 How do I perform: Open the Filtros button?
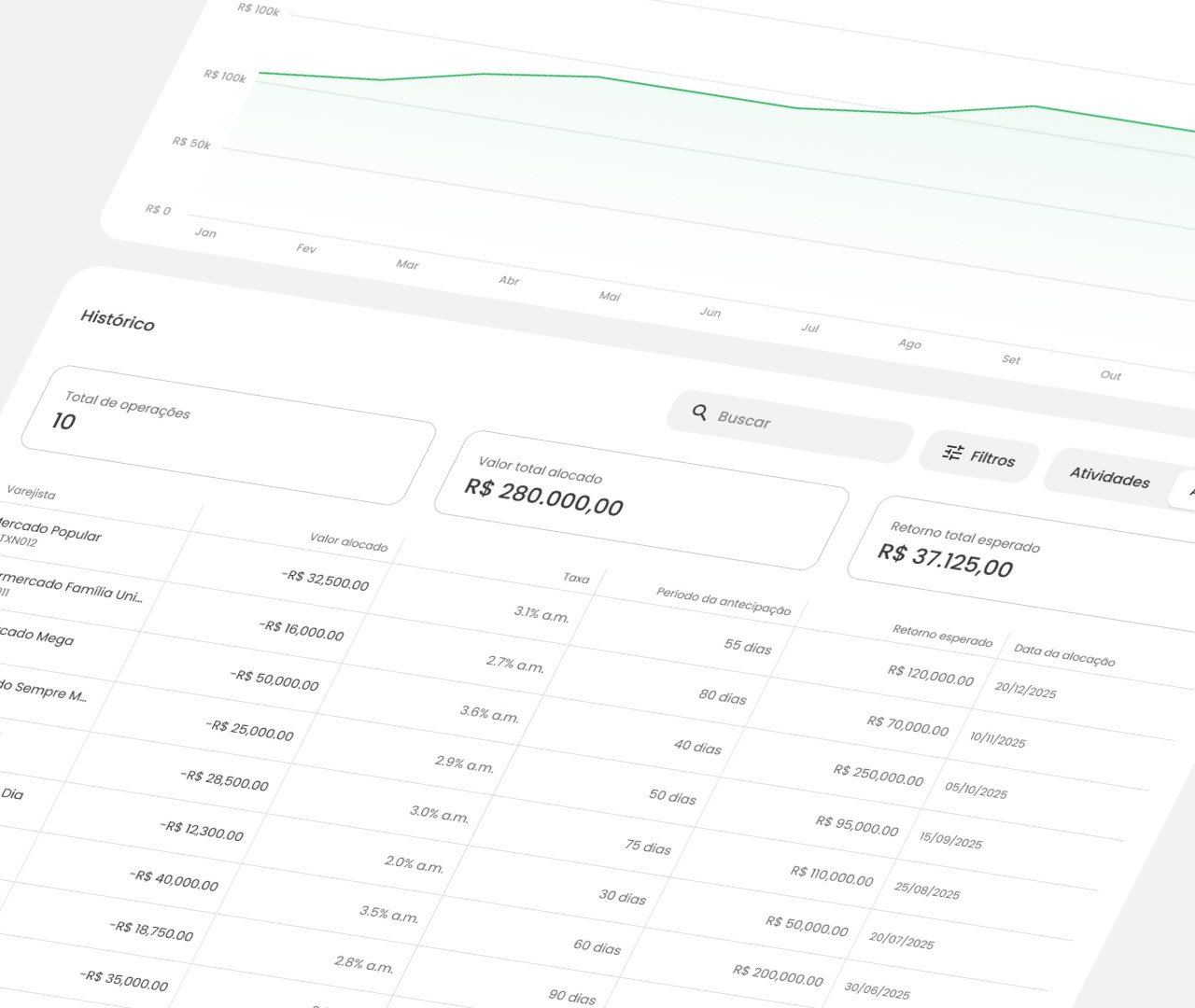tap(979, 456)
